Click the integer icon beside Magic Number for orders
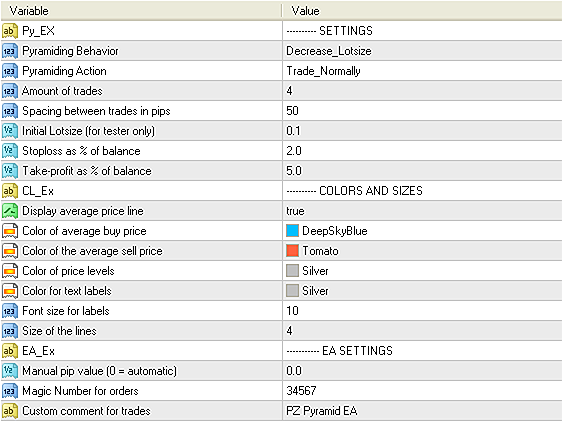The width and height of the screenshot is (562, 424). click(10, 391)
